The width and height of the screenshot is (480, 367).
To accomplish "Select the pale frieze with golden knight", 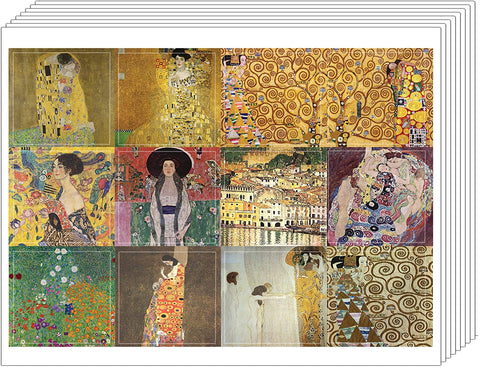I will [x=274, y=296].
